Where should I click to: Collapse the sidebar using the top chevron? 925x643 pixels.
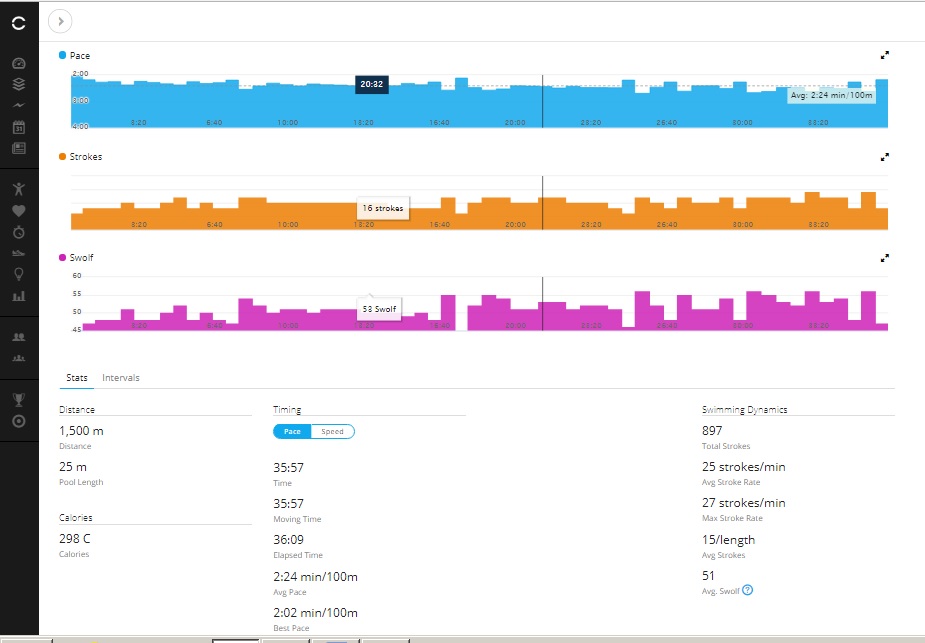[x=58, y=20]
